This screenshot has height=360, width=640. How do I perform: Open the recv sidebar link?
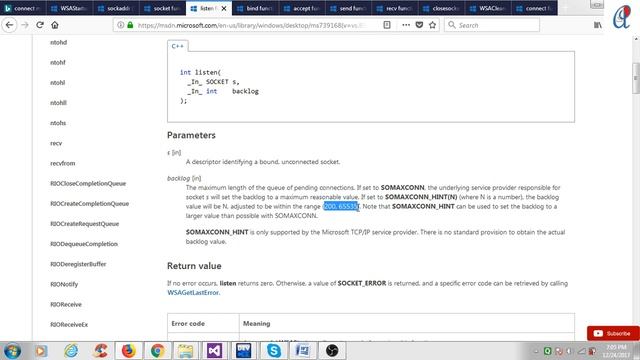(56, 143)
